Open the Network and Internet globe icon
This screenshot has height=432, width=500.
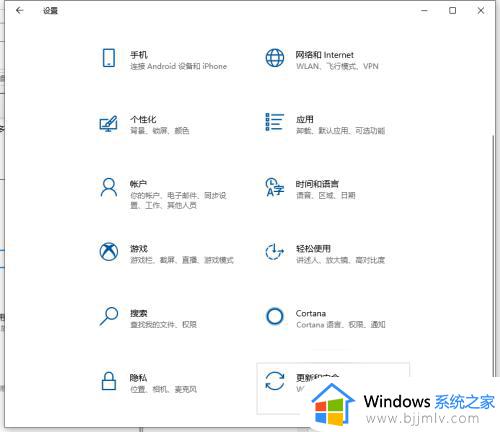click(275, 58)
